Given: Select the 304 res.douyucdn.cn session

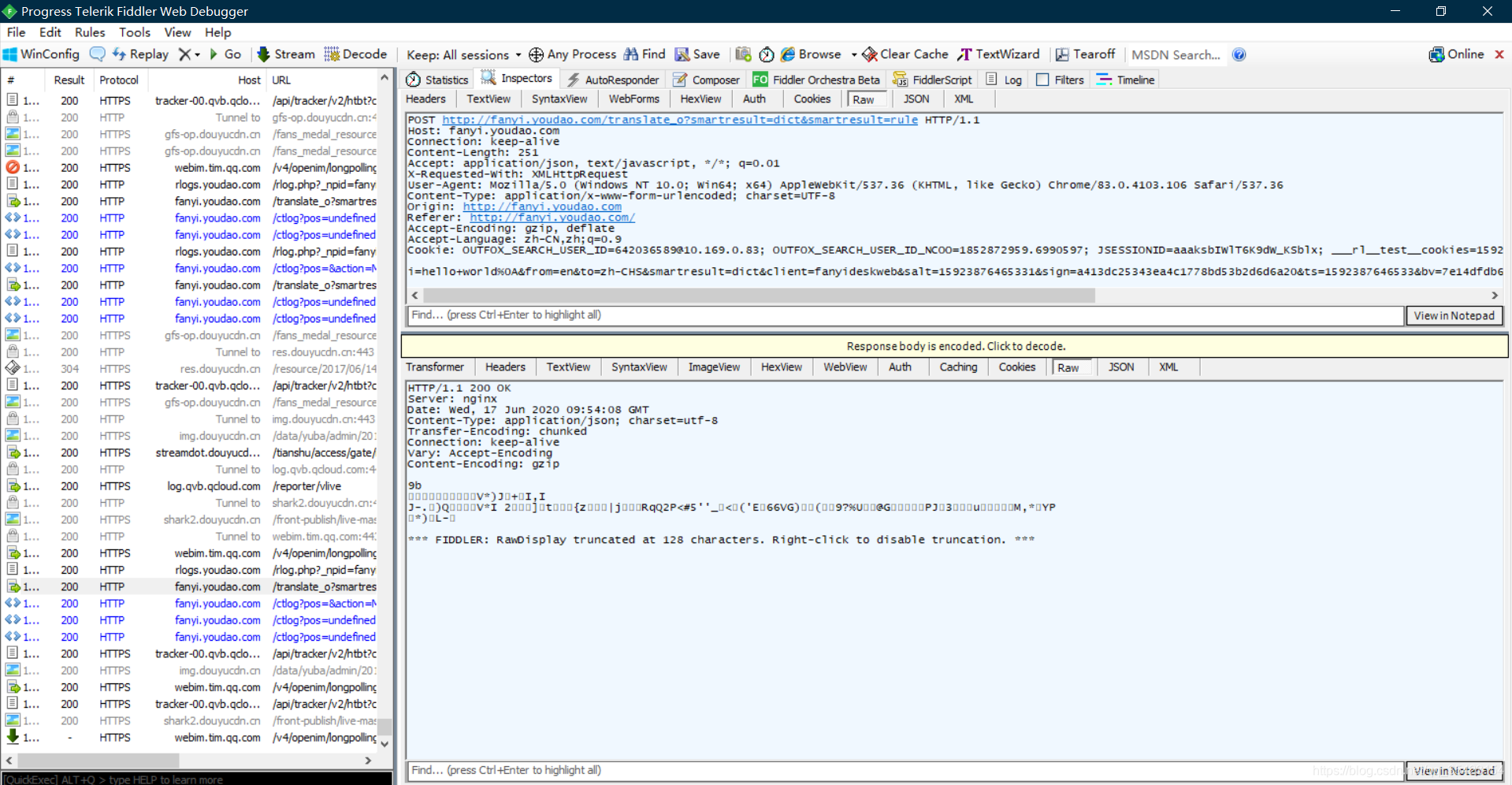Looking at the screenshot, I should [191, 369].
